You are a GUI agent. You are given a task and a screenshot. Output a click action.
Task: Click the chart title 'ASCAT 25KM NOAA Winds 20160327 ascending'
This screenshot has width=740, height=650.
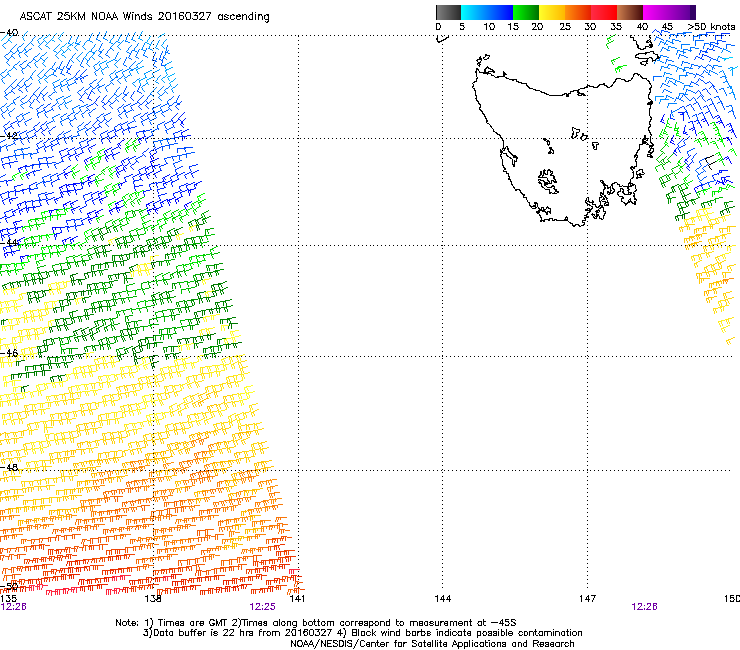(x=144, y=17)
